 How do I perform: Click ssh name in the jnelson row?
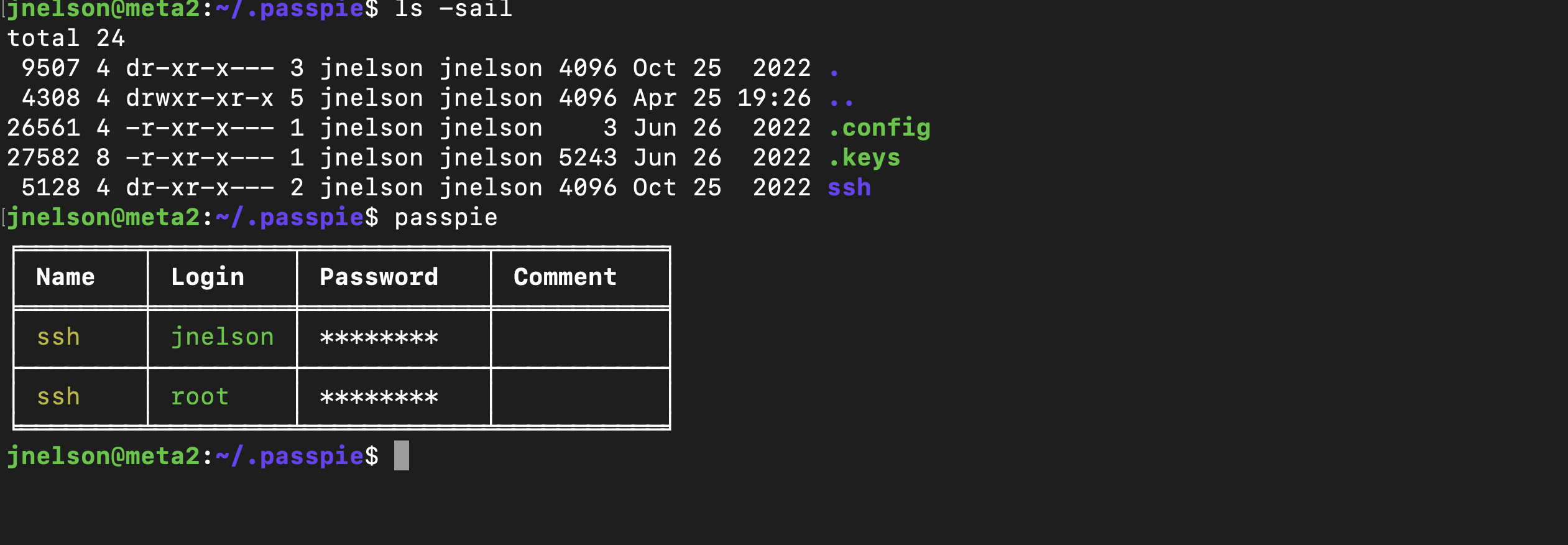pyautogui.click(x=58, y=337)
